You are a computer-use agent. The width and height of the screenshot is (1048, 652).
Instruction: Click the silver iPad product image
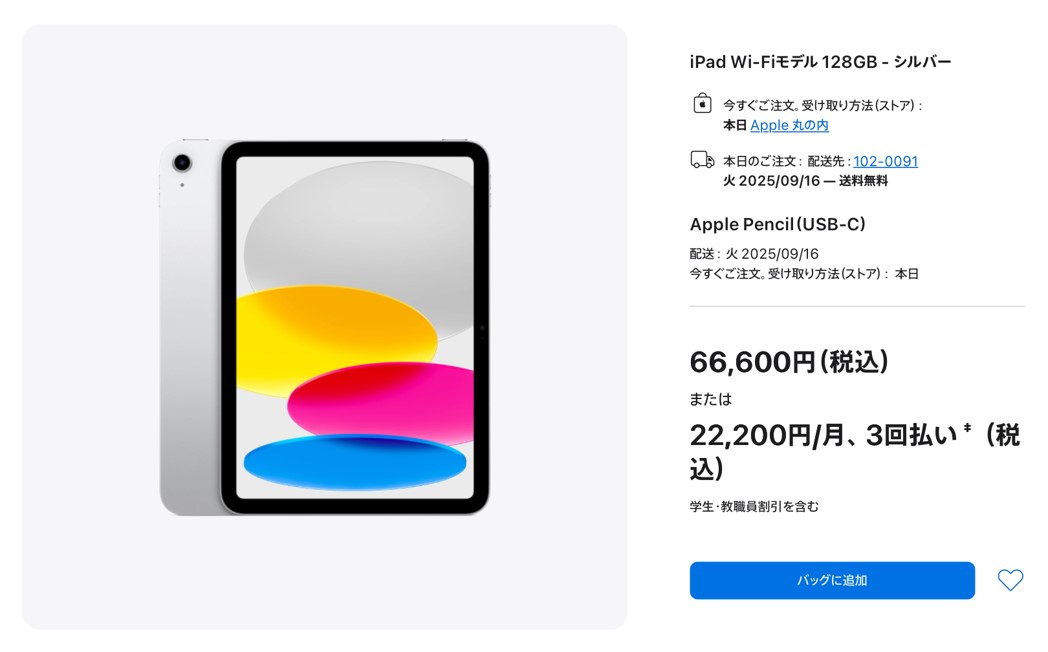tap(325, 327)
